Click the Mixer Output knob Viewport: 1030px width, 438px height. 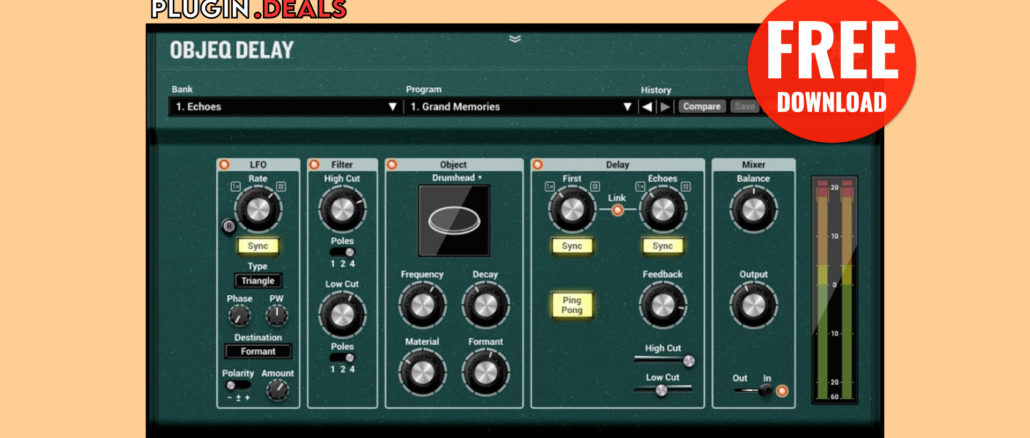point(753,305)
